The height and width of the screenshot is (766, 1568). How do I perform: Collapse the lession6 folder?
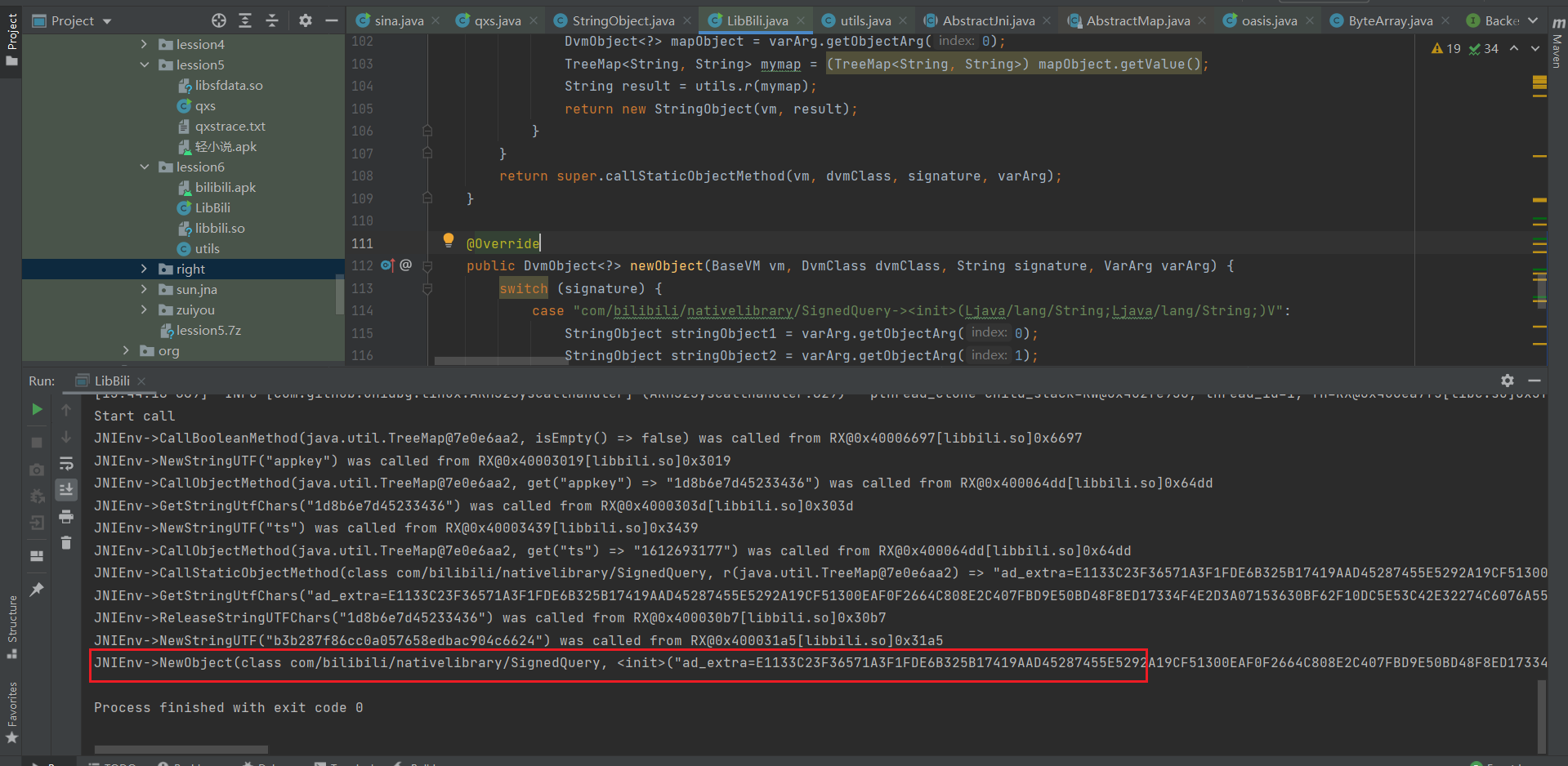click(x=144, y=167)
